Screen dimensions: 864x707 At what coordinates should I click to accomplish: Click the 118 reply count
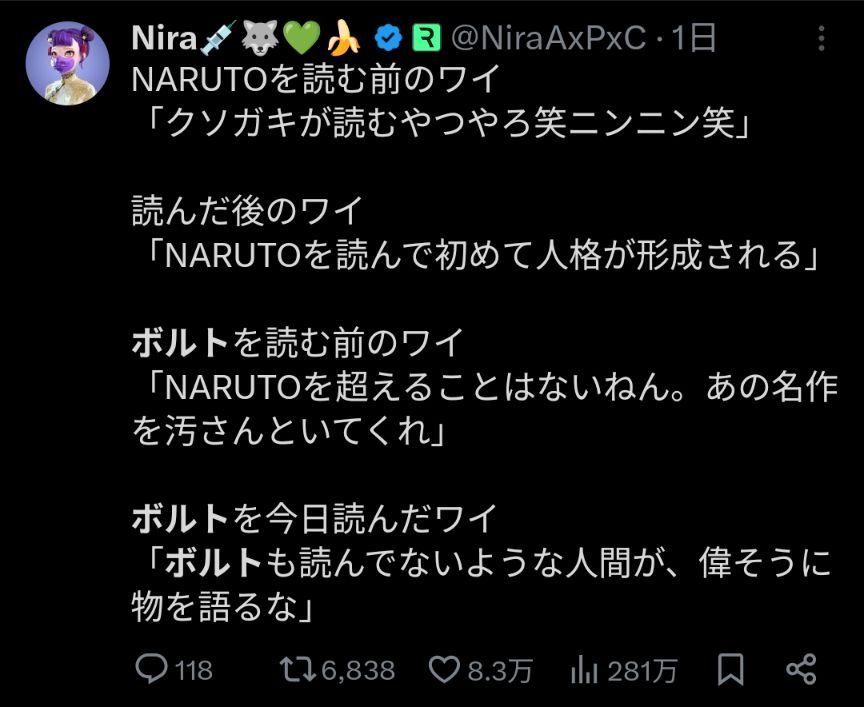(193, 669)
